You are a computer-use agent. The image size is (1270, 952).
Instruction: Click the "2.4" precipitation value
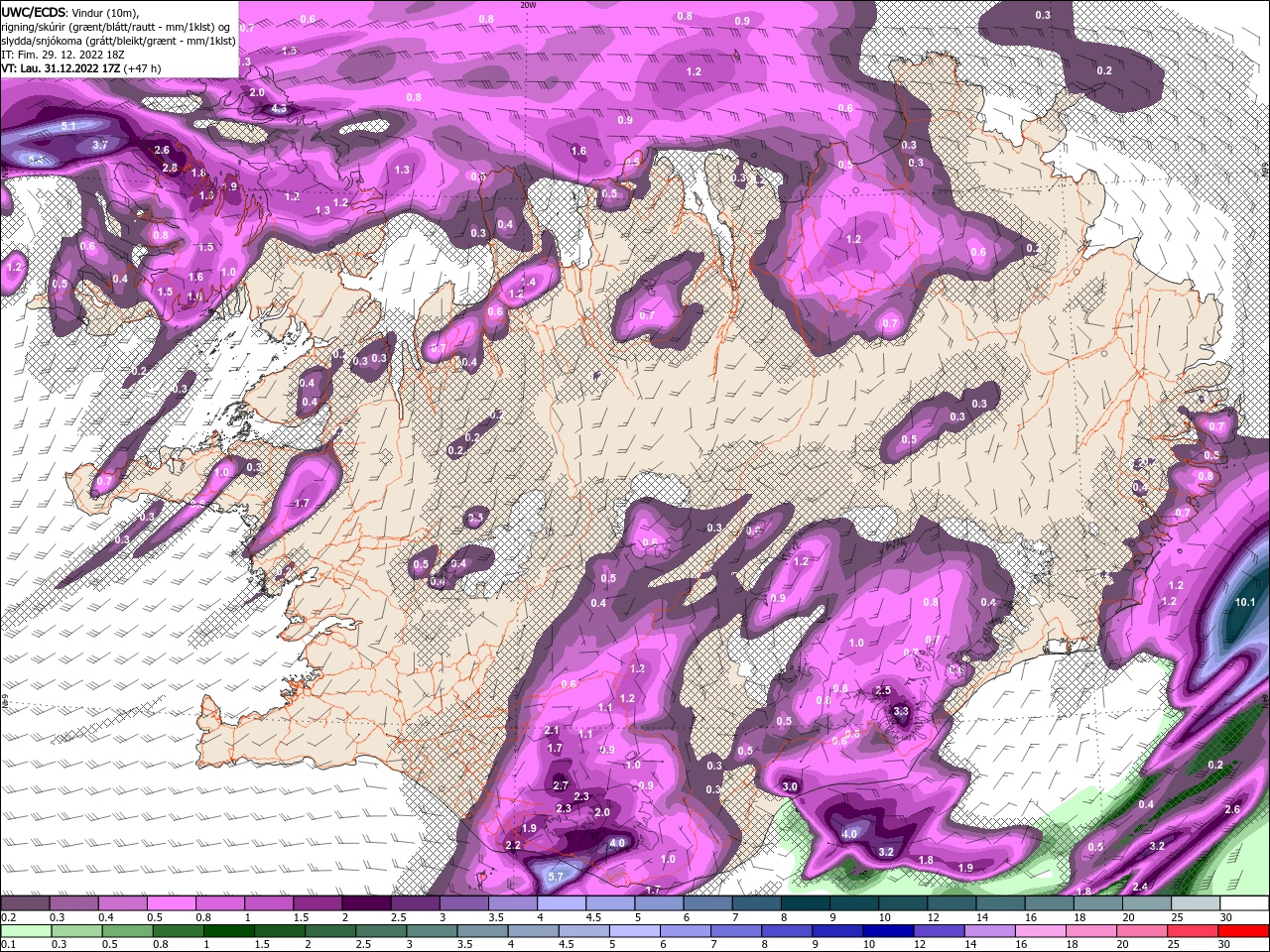point(1140,887)
